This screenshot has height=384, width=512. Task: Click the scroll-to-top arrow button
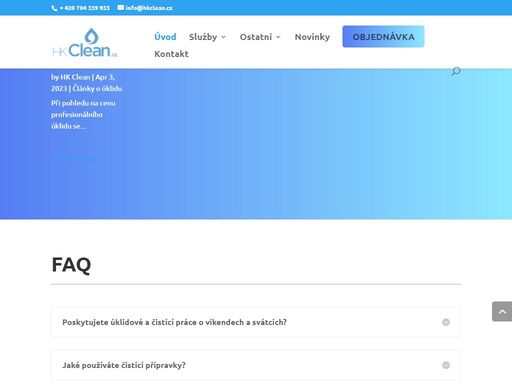coord(502,312)
